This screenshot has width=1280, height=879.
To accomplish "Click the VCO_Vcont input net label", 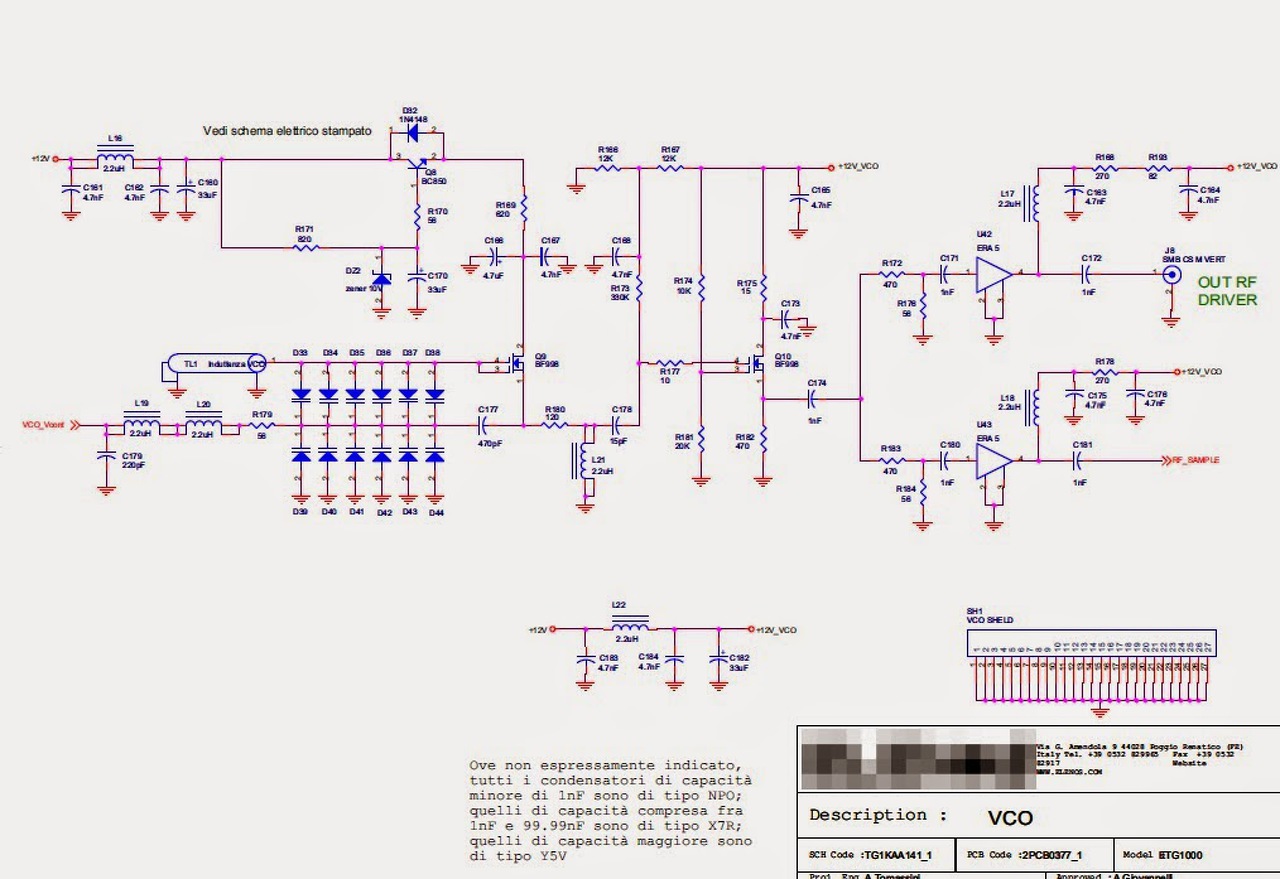I will (x=43, y=424).
